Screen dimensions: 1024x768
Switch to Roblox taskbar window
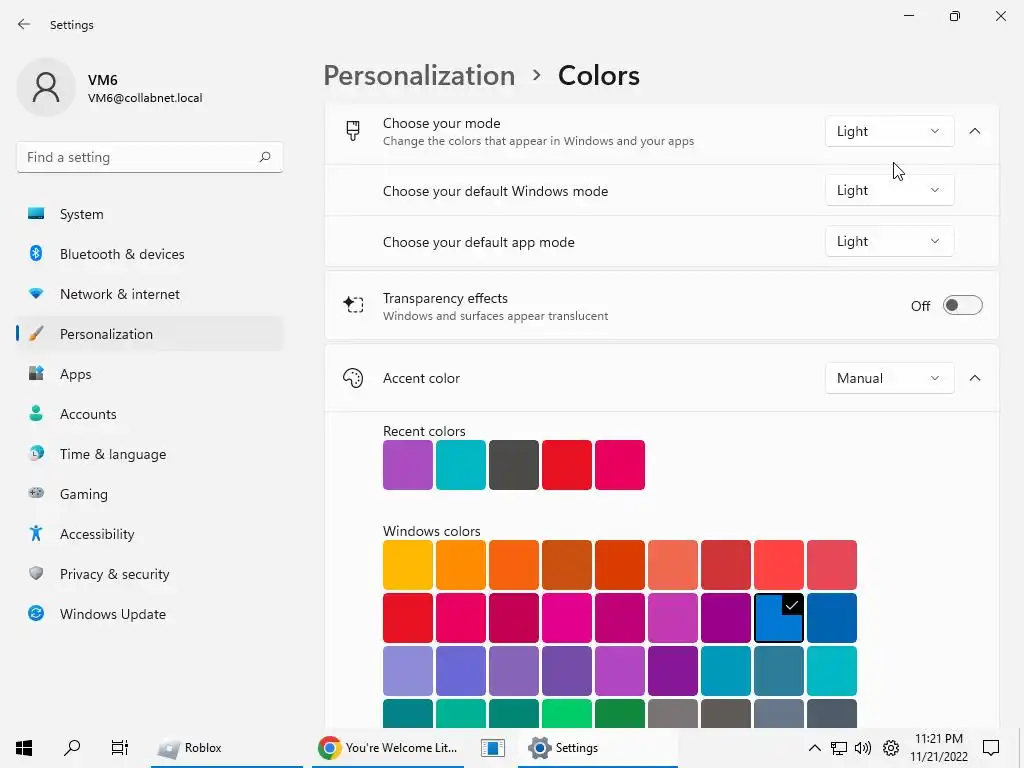pos(226,748)
